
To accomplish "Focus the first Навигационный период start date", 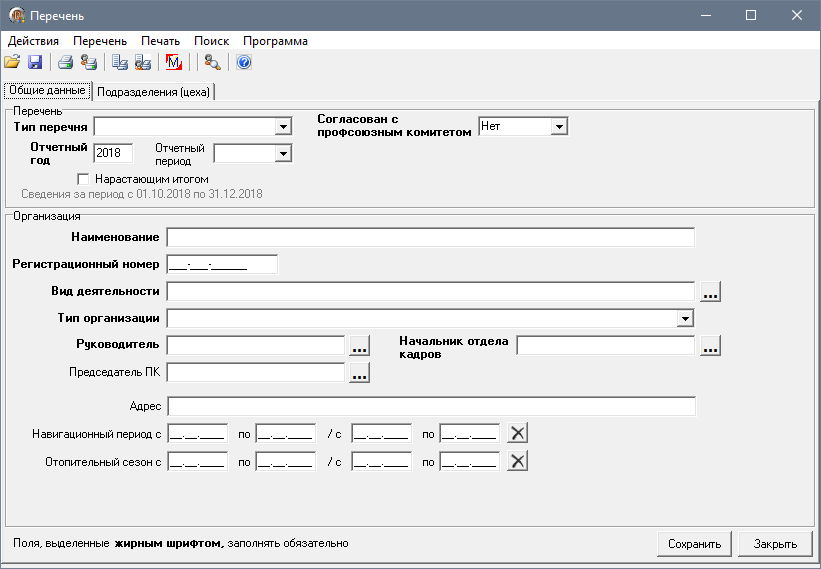I will [x=197, y=433].
